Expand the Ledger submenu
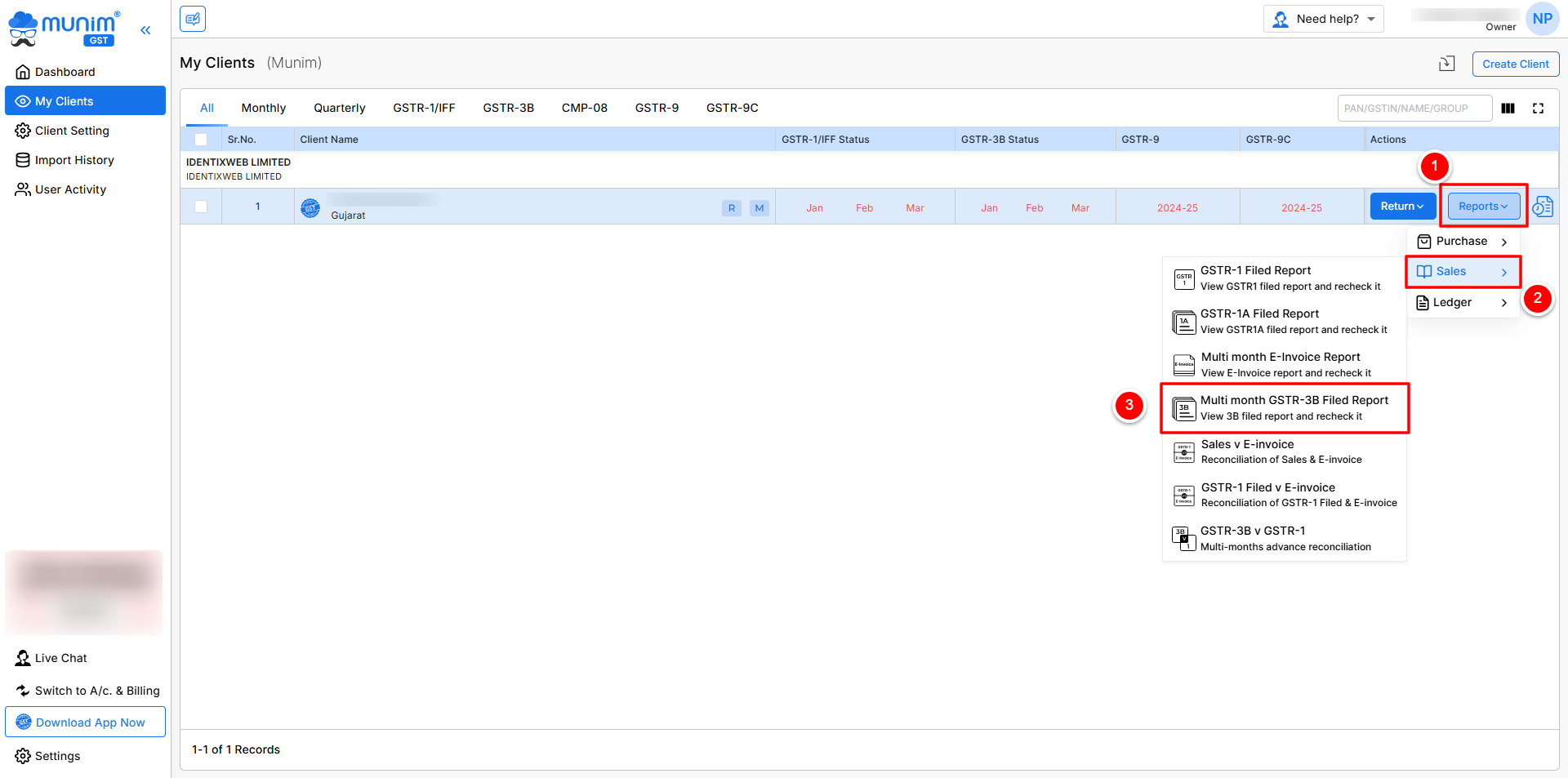The height and width of the screenshot is (778, 1568). click(1462, 303)
